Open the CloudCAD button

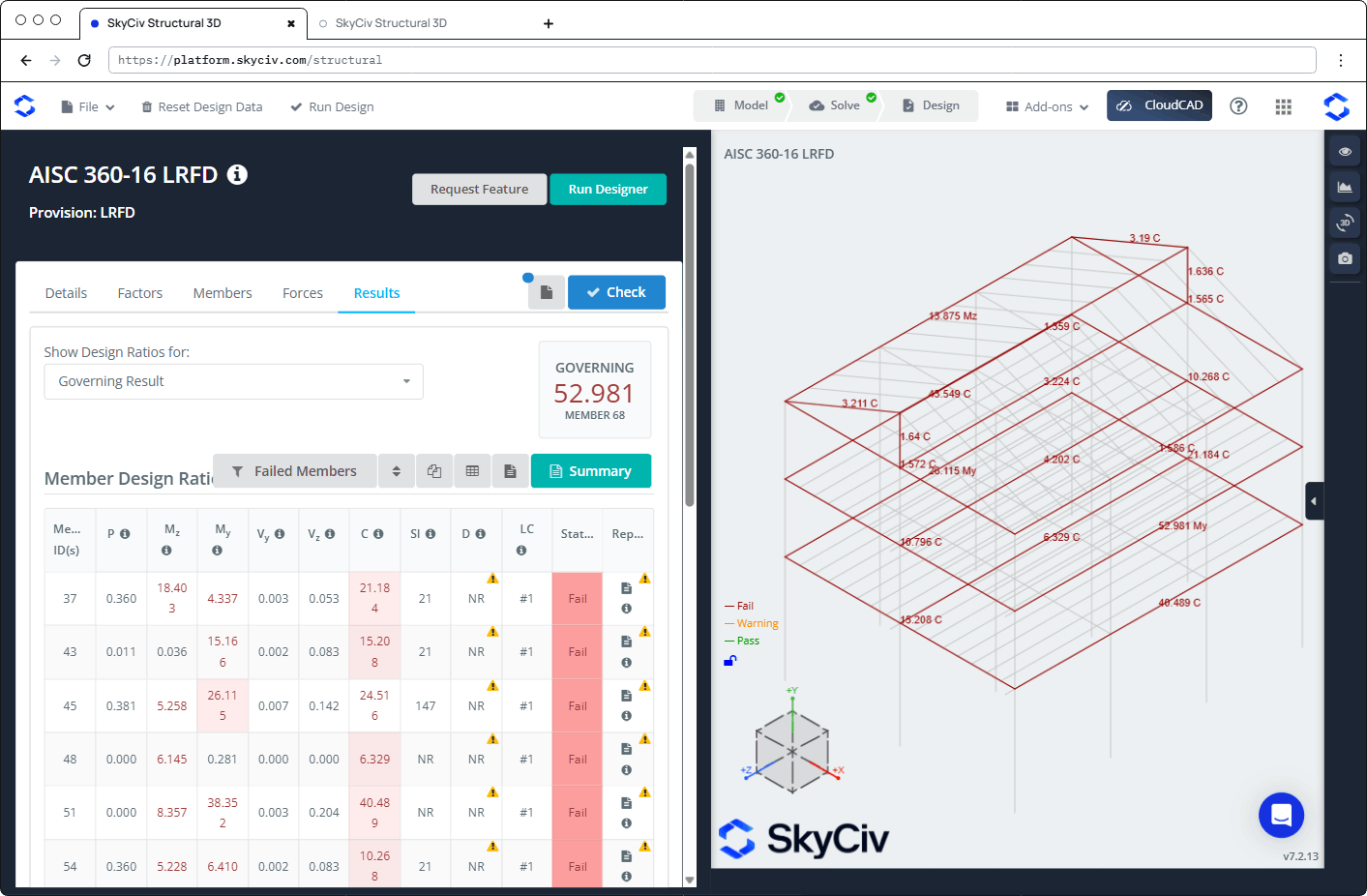point(1159,105)
